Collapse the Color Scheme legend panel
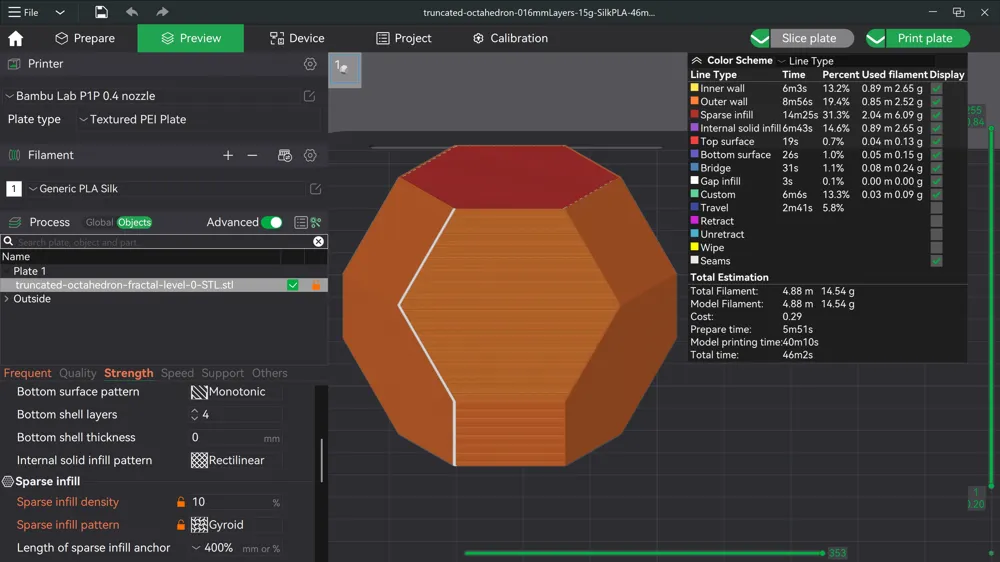The width and height of the screenshot is (1000, 562). point(696,61)
